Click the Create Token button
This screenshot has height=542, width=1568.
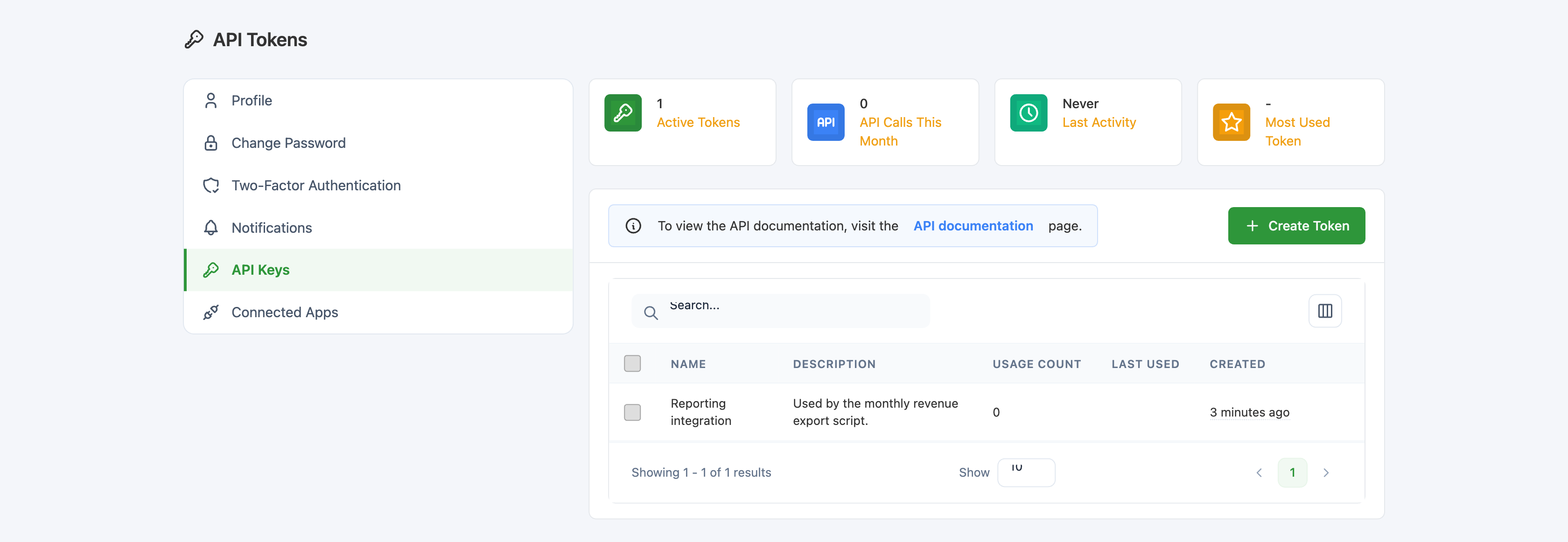(1296, 226)
